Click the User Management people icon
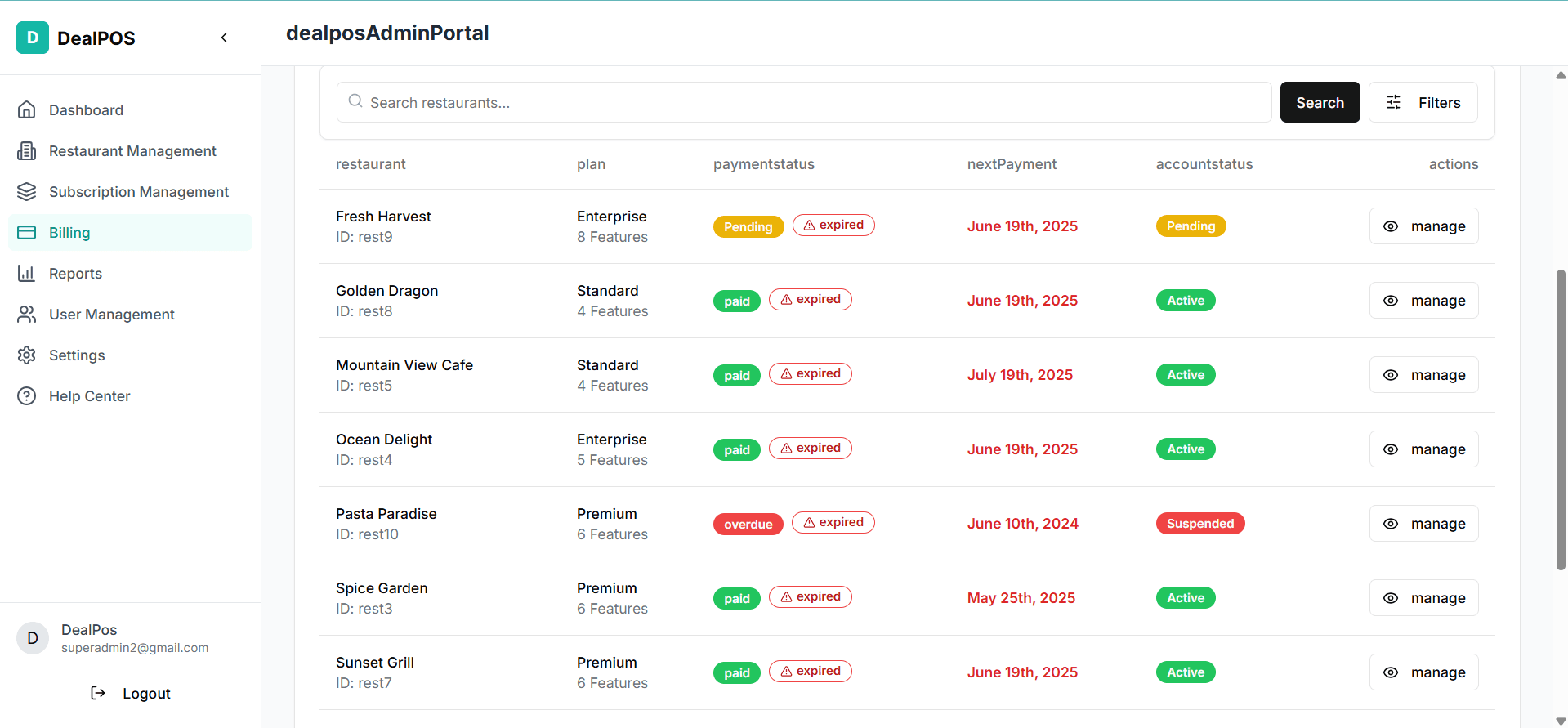This screenshot has height=728, width=1568. pyautogui.click(x=27, y=315)
